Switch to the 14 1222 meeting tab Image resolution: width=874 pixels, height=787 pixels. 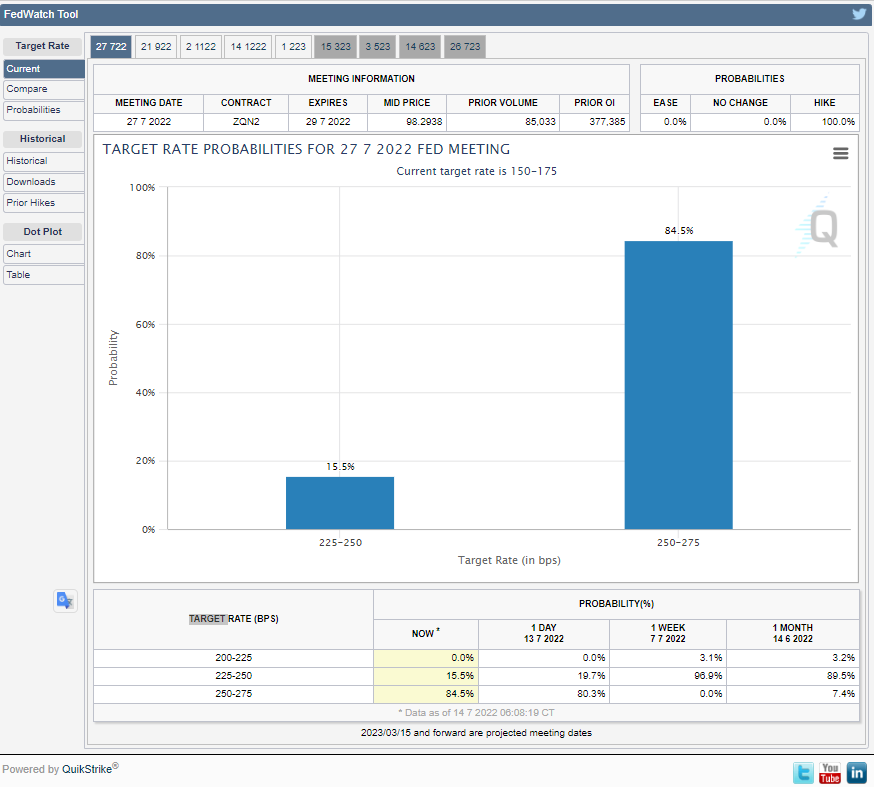248,47
